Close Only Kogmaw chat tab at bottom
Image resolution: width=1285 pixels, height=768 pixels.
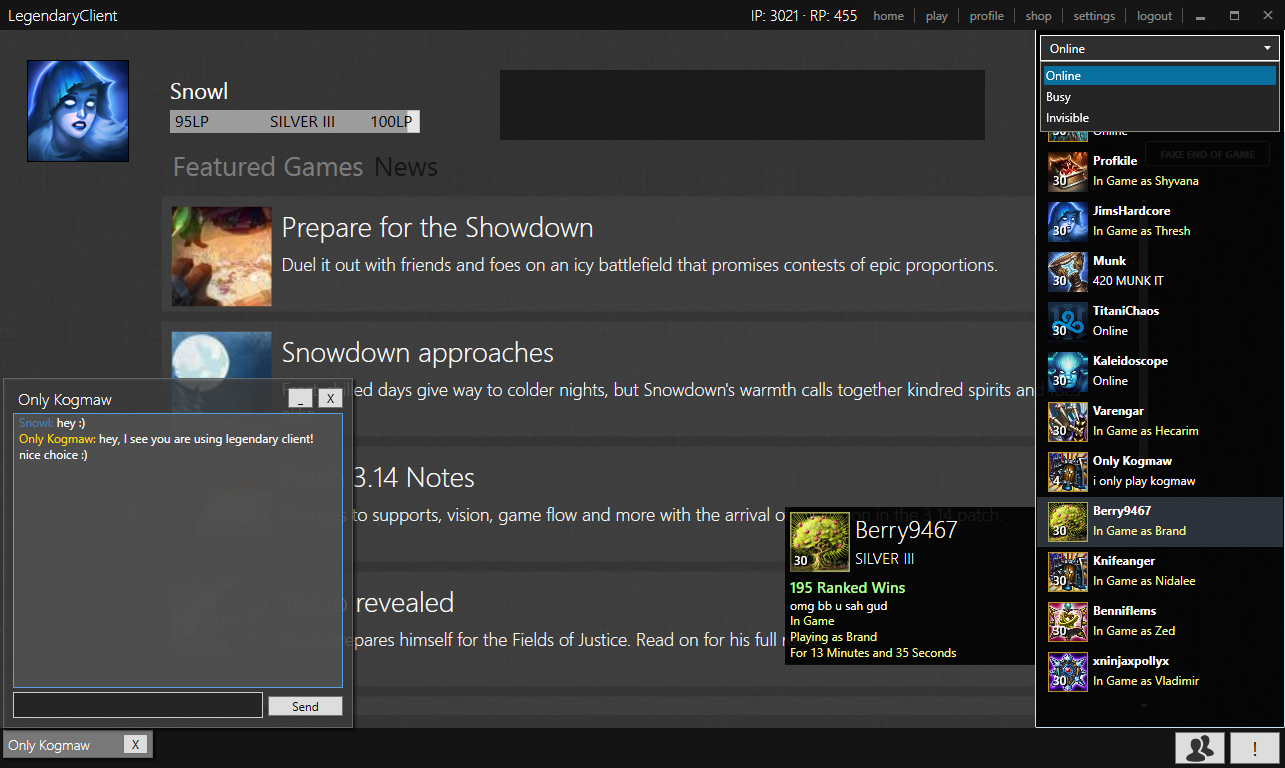click(x=136, y=744)
